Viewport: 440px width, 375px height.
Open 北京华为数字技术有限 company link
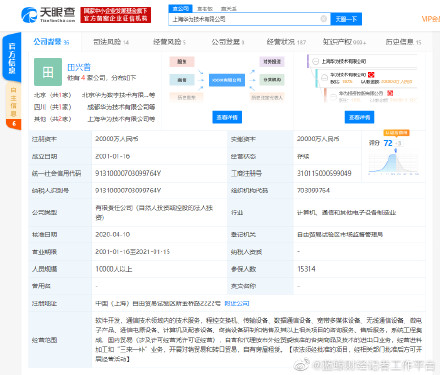[x=119, y=95]
